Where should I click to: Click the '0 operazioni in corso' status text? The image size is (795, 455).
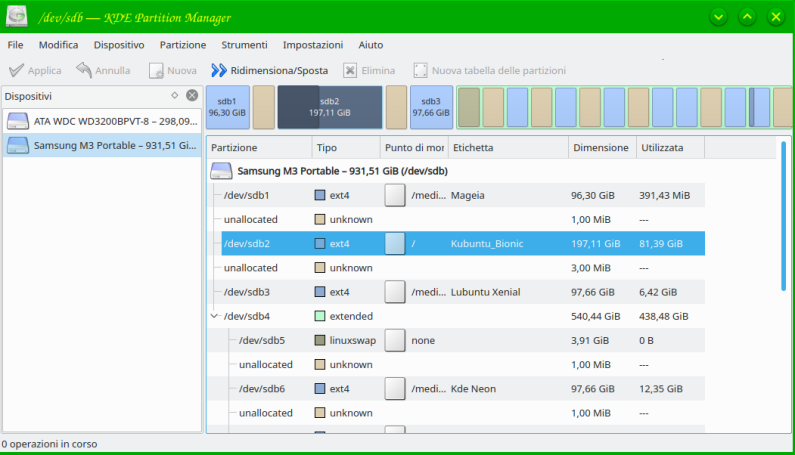[49, 444]
